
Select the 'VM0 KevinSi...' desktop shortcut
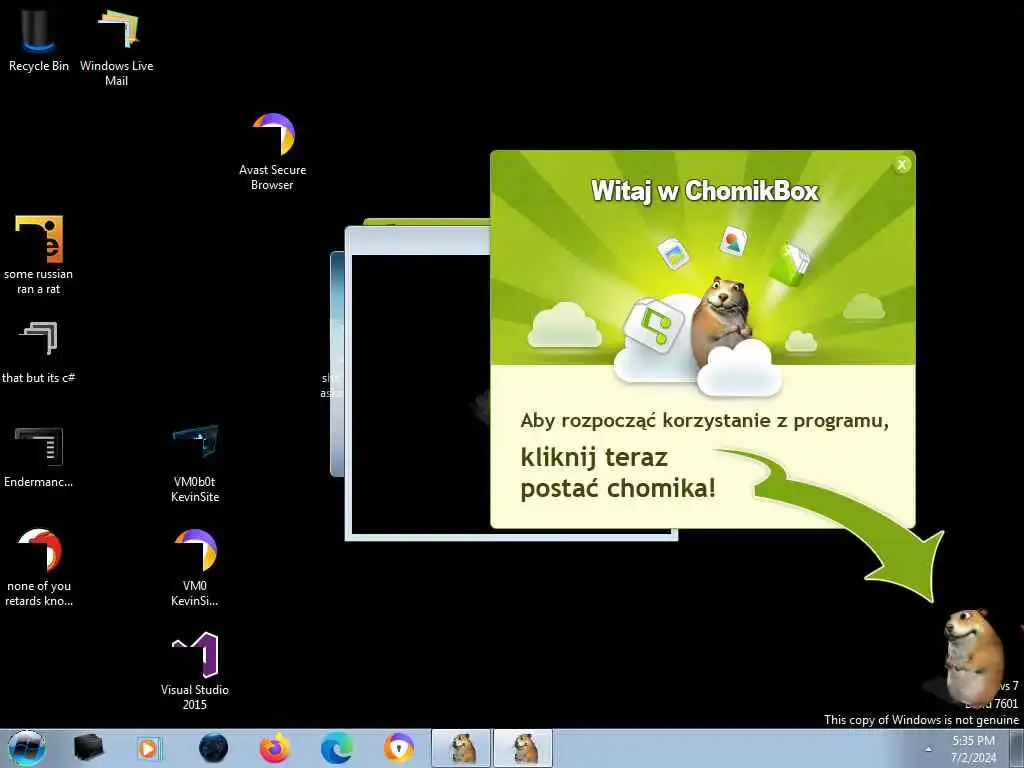coord(195,568)
